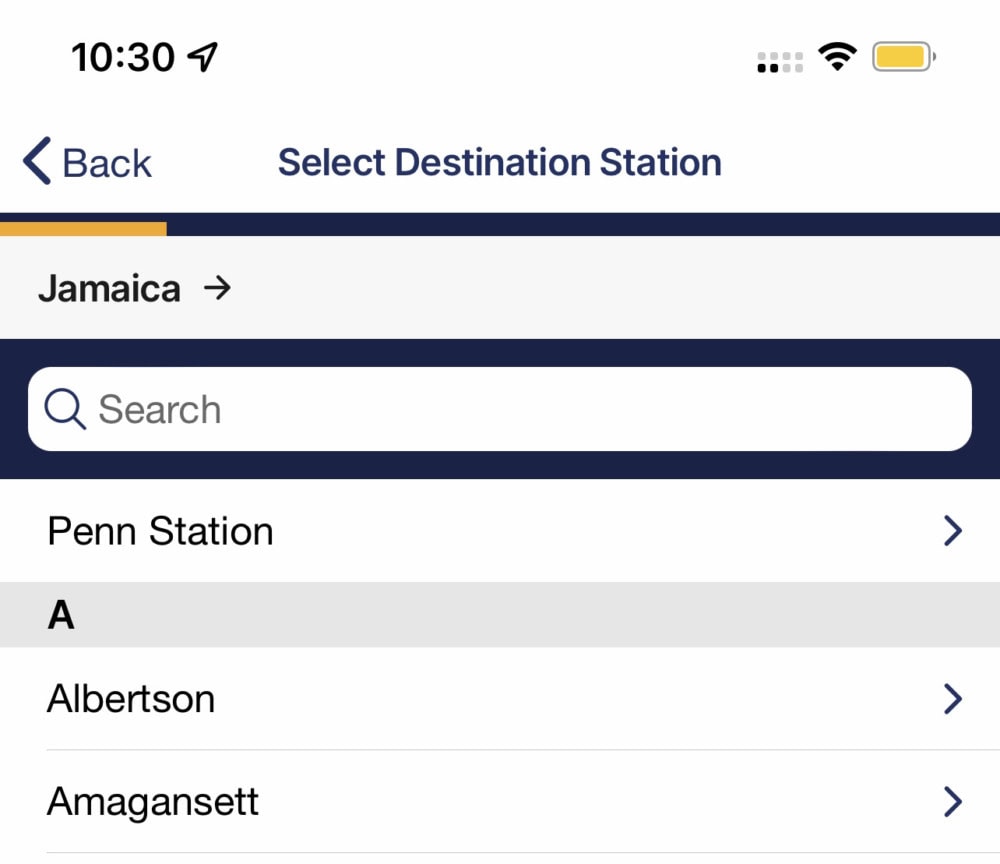Tap the orange progress bar segment

point(83,229)
